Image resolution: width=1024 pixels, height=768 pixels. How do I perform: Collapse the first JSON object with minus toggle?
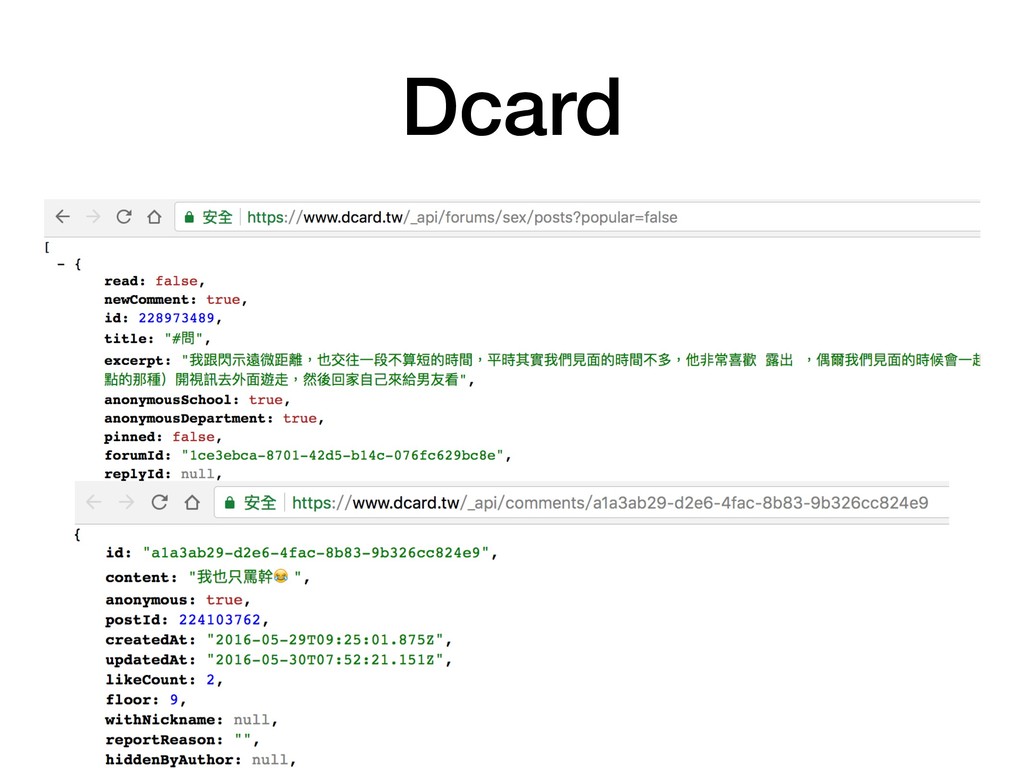[61, 264]
